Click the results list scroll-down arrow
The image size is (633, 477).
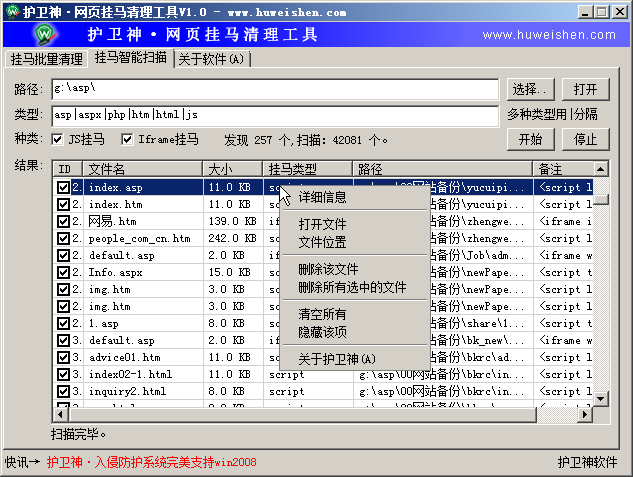click(601, 399)
